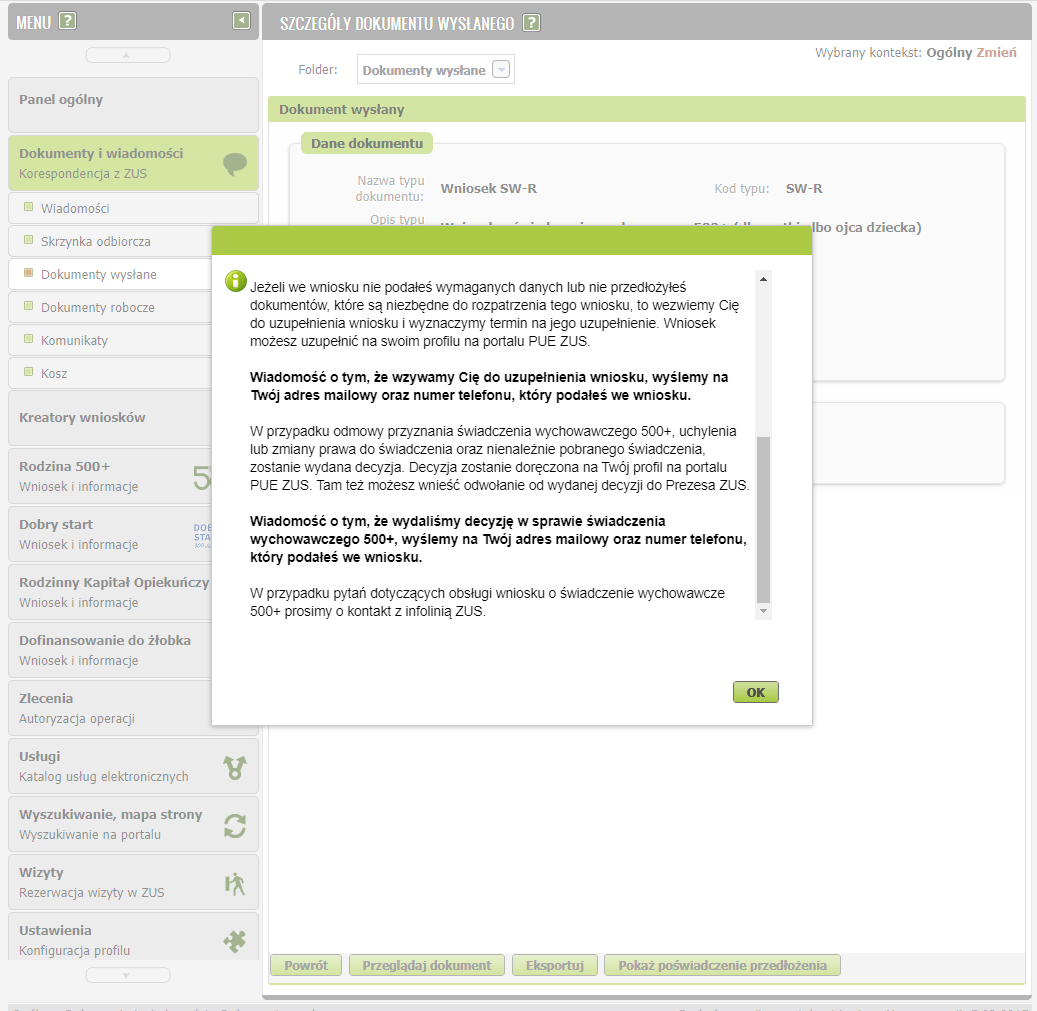Image resolution: width=1037 pixels, height=1011 pixels.
Task: Click Pokaż poświadczenie przedłożenia button
Action: click(x=722, y=965)
